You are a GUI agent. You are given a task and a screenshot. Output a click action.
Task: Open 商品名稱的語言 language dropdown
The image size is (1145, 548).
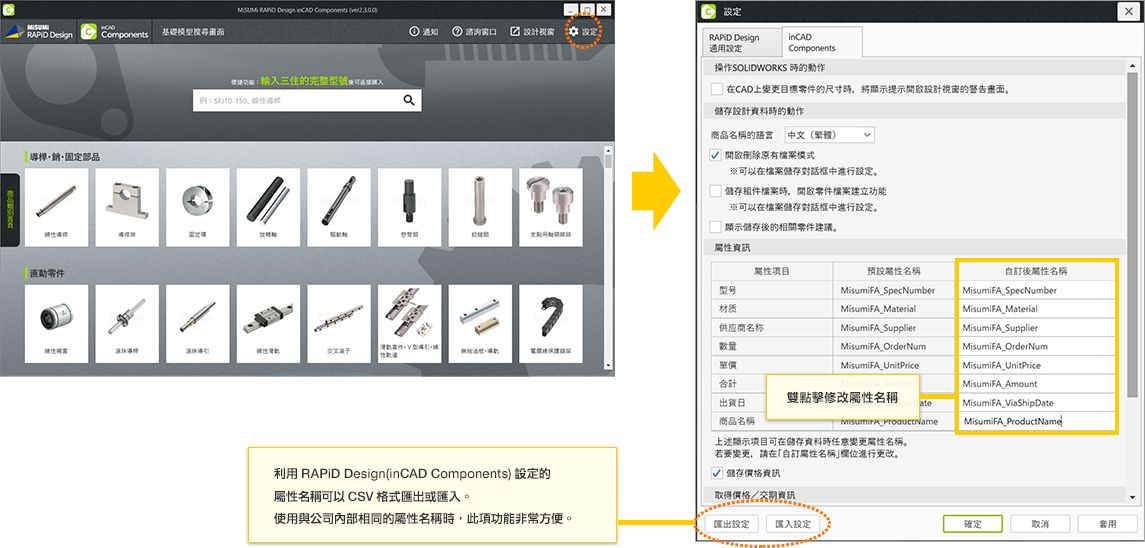tap(829, 135)
